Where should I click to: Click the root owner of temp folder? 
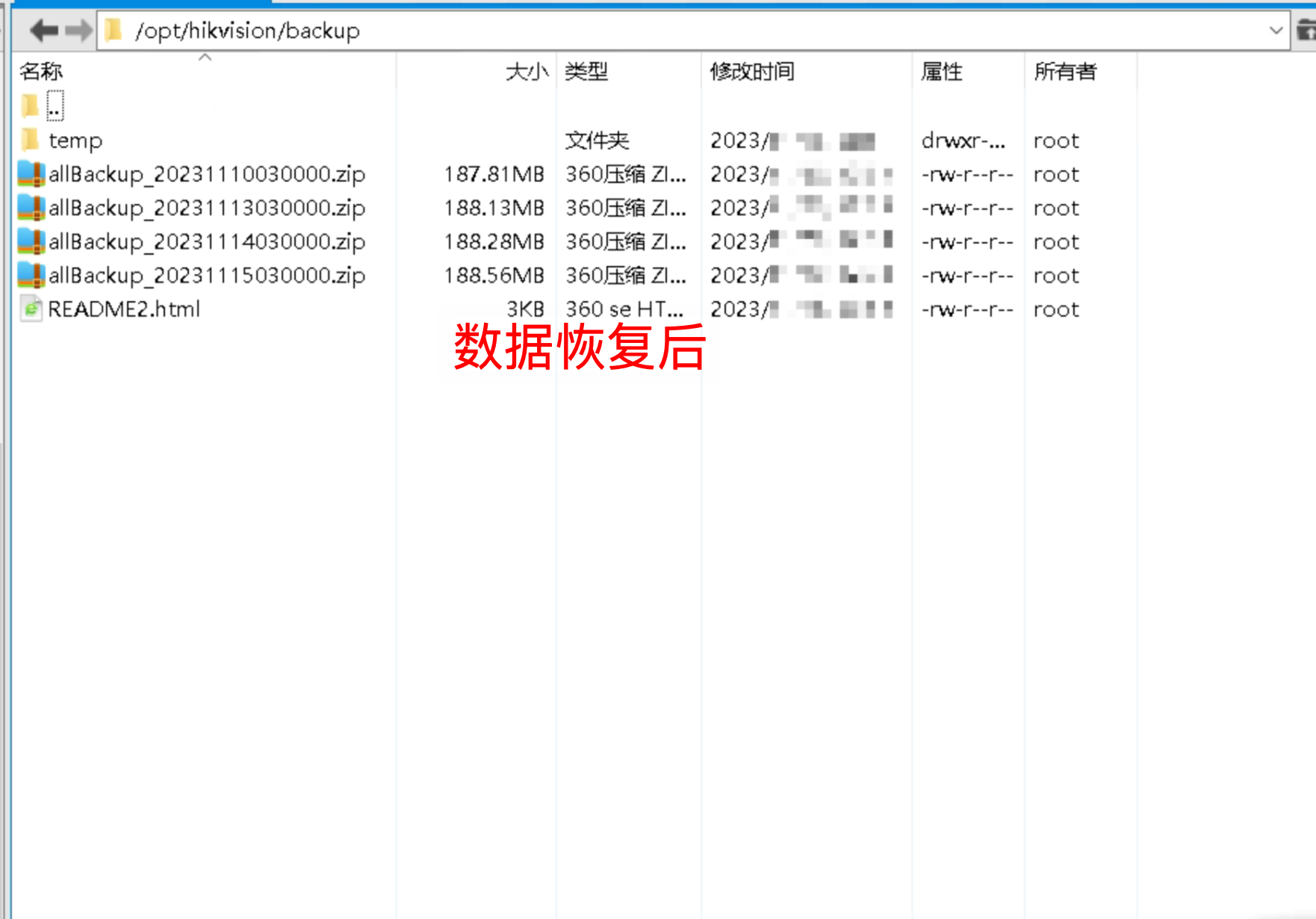click(x=1056, y=140)
